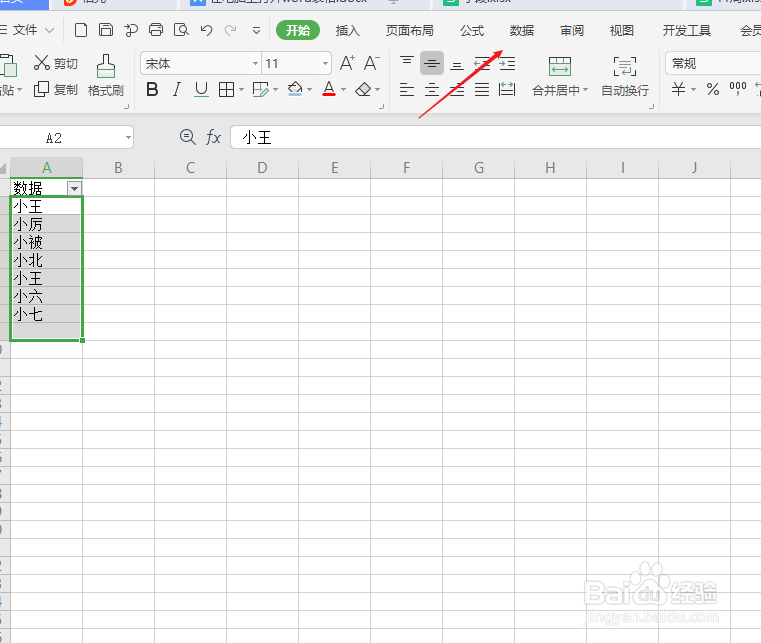Open the number format 常规 dropdown
The width and height of the screenshot is (761, 643).
[712, 63]
